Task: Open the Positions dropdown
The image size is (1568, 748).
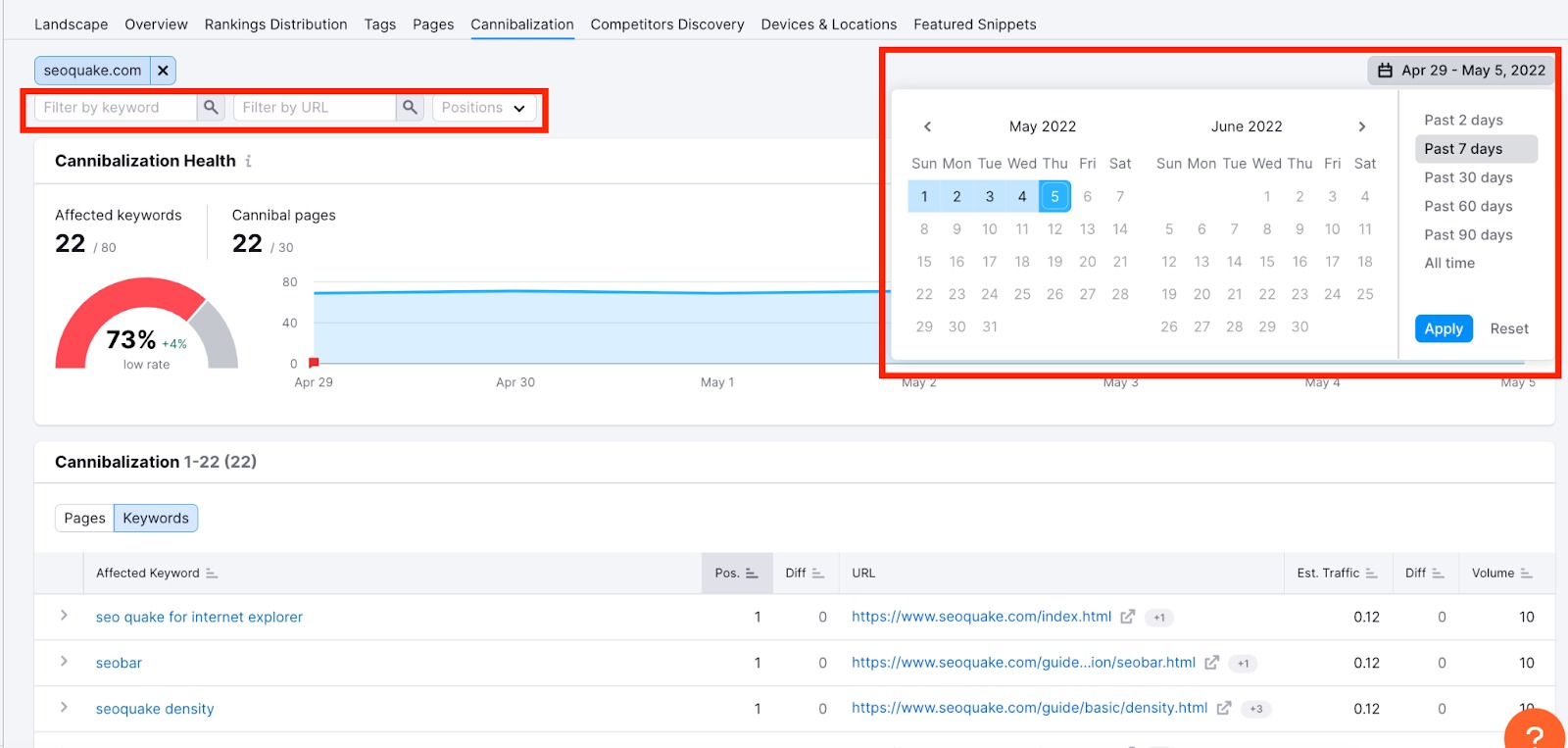Action: coord(484,108)
